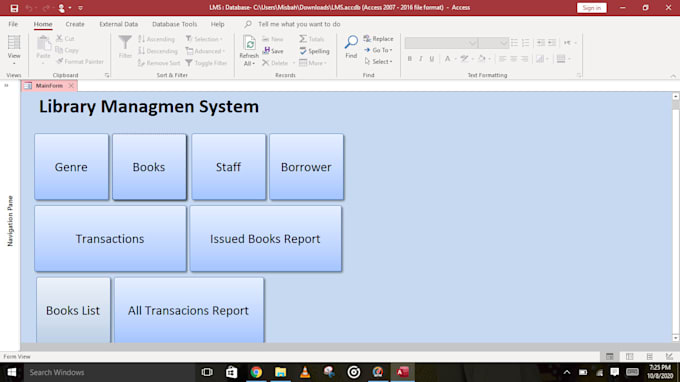Screen dimensions: 680x382
Task: Click Delete record command
Action: (x=275, y=63)
